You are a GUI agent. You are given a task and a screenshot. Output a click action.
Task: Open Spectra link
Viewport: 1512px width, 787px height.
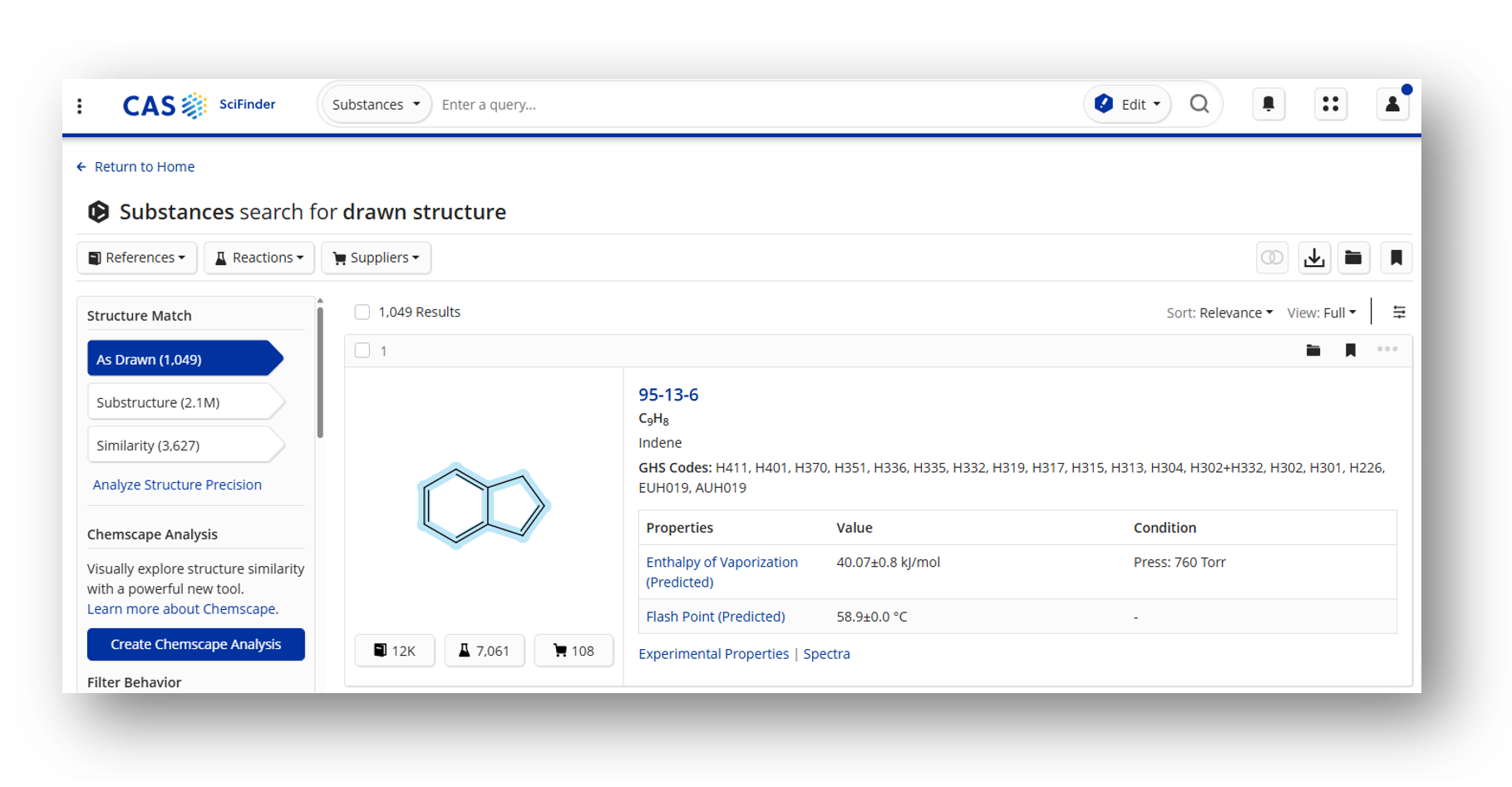(x=826, y=654)
